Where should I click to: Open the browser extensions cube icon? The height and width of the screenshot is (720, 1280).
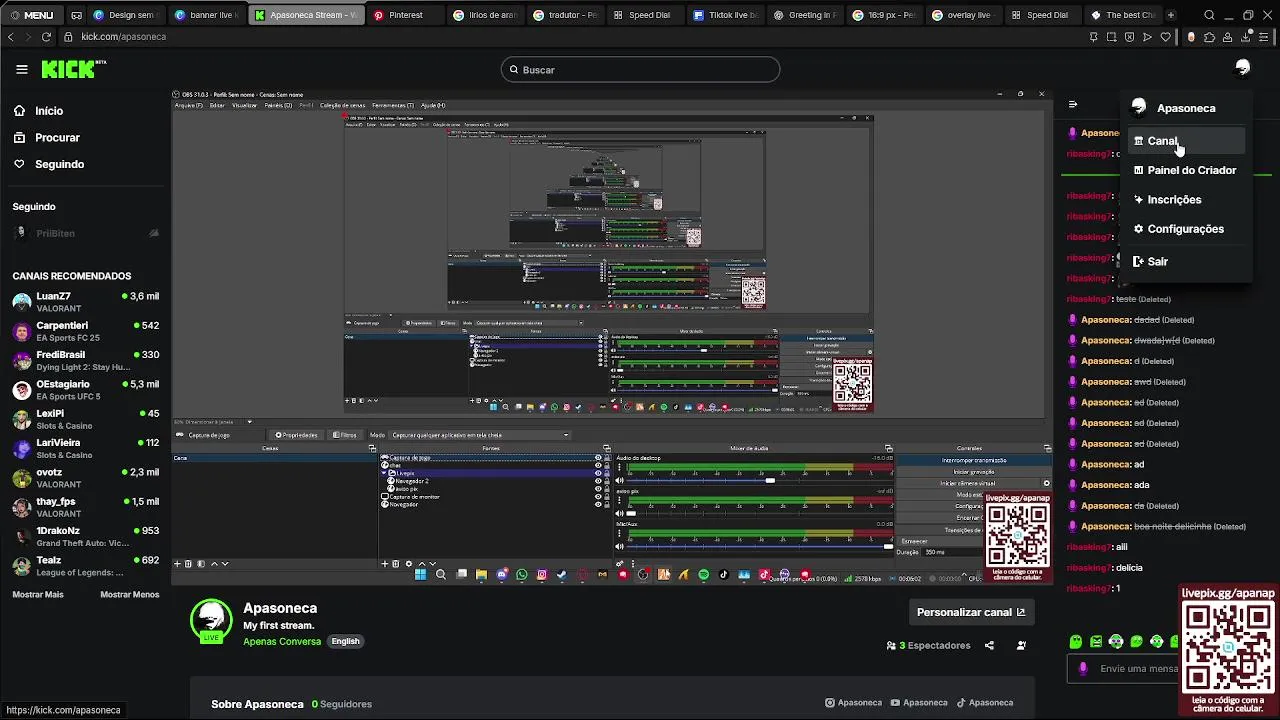tap(1209, 37)
